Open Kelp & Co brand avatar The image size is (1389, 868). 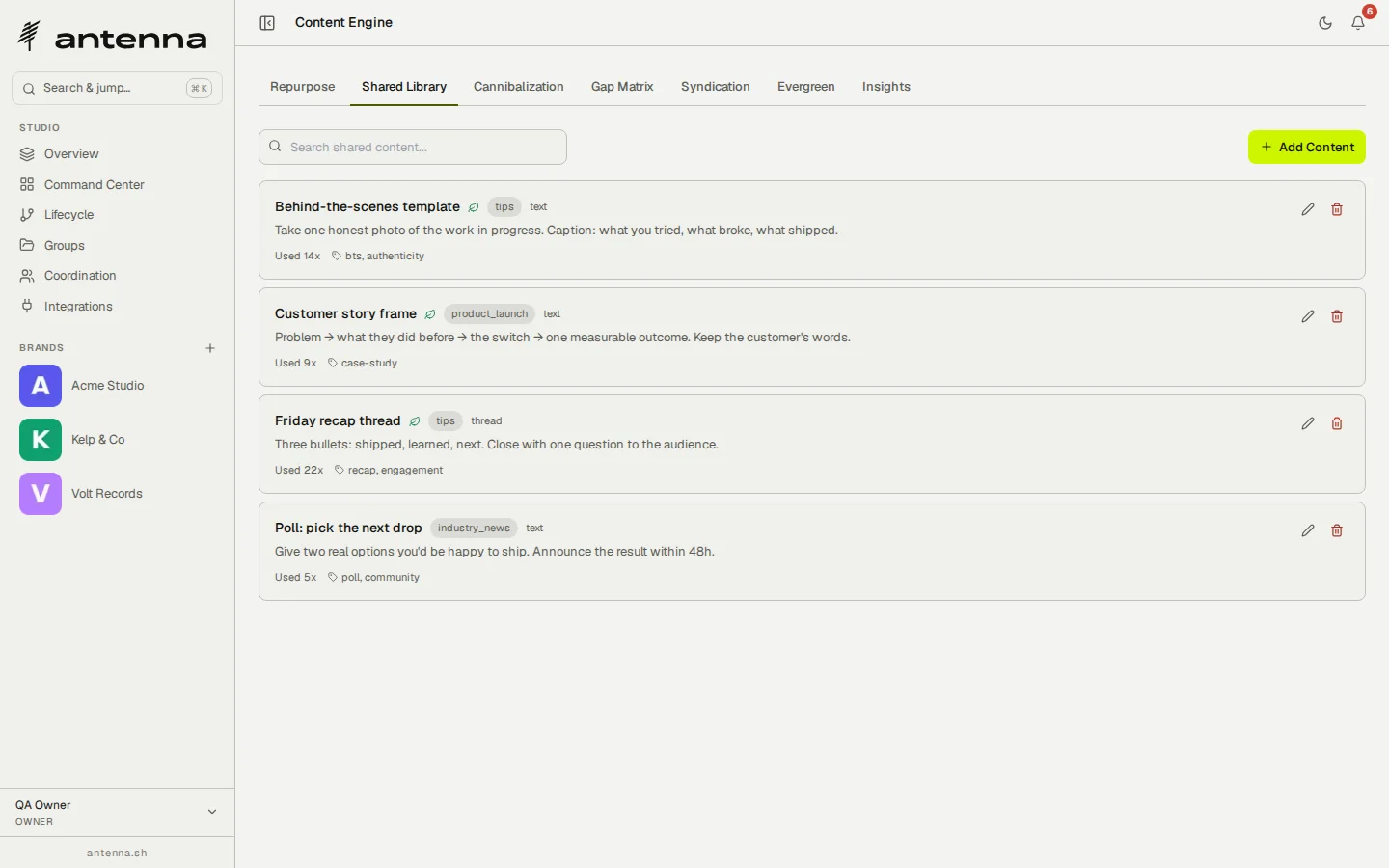click(41, 440)
